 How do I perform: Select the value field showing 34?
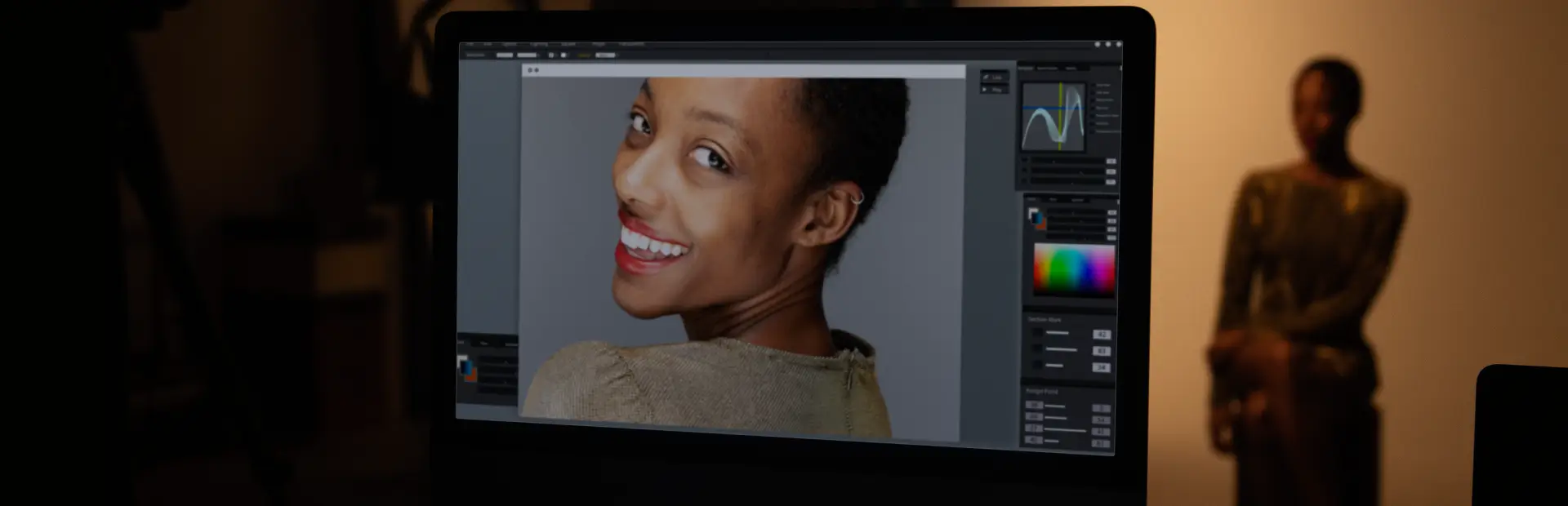(1101, 368)
